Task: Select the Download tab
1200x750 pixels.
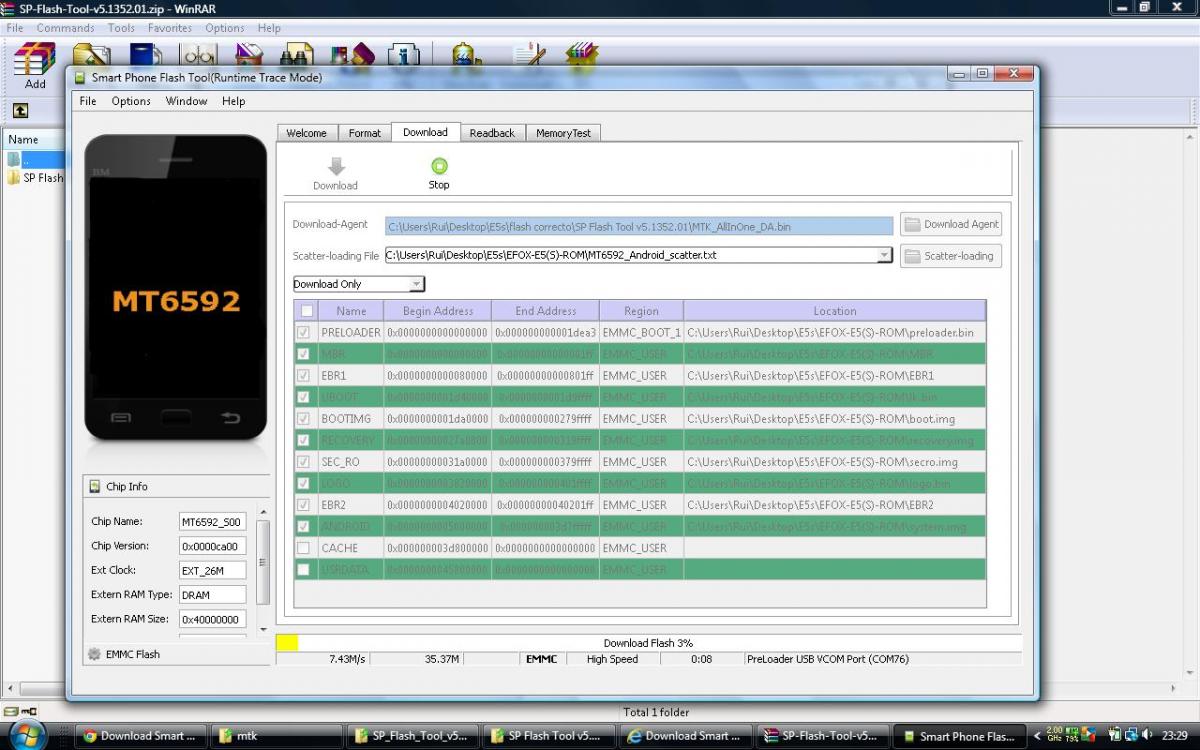Action: [x=425, y=132]
